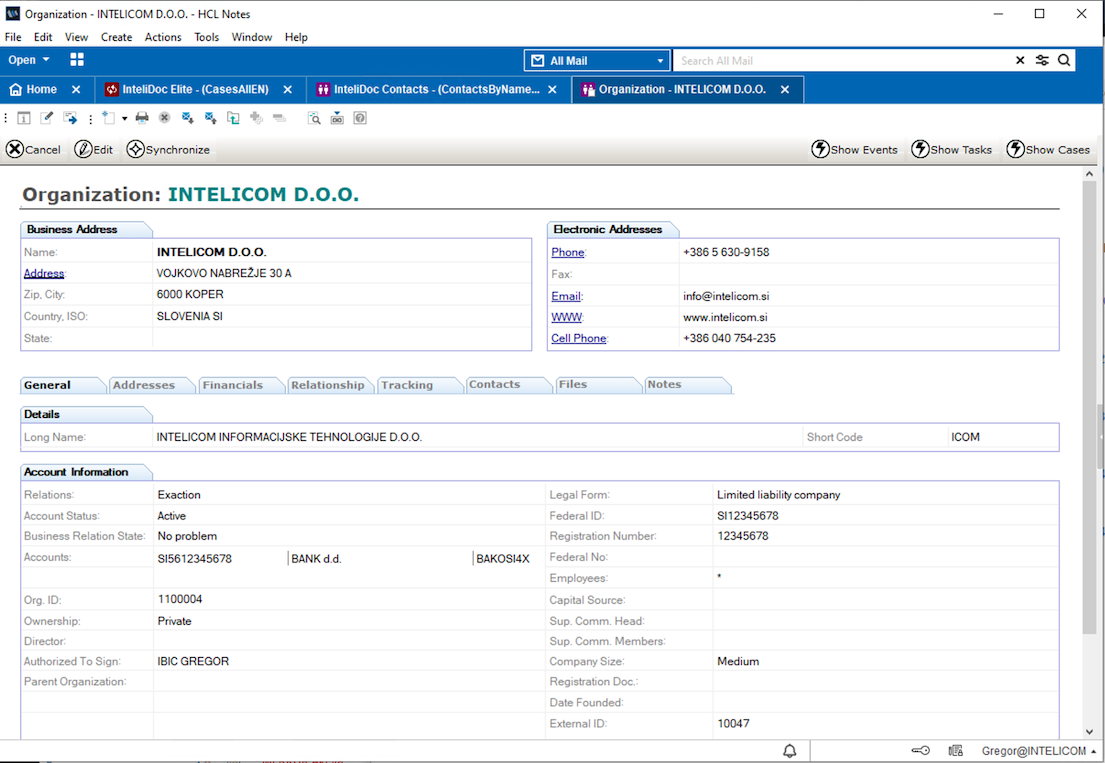The height and width of the screenshot is (763, 1105).
Task: Open the document properties toolbar icon
Action: (x=23, y=118)
